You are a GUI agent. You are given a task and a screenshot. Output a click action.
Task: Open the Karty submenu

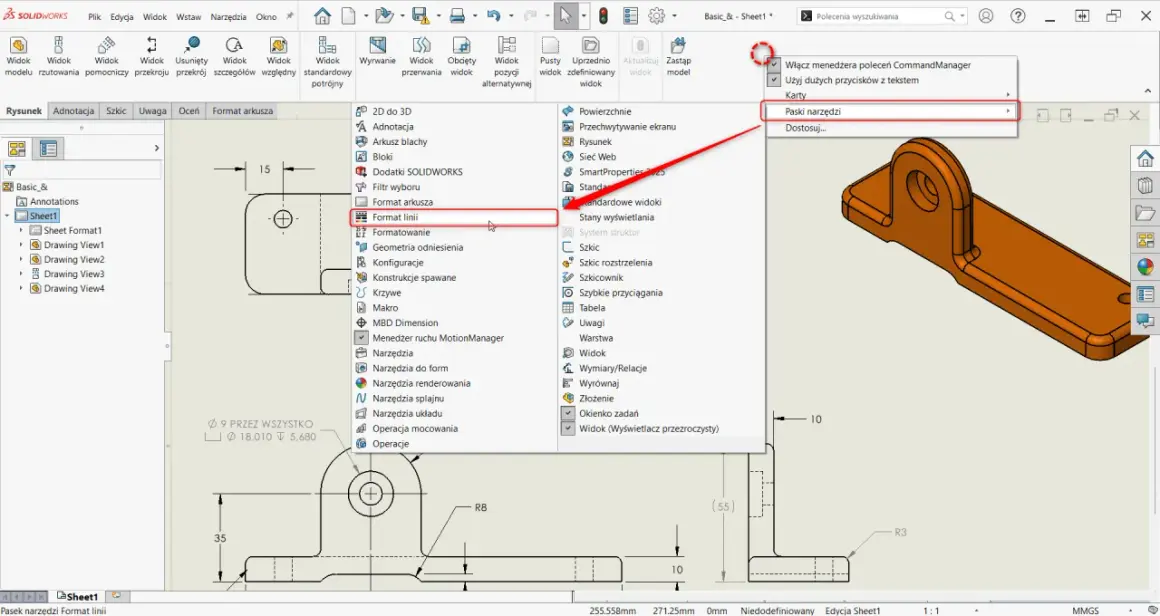pyautogui.click(x=891, y=95)
